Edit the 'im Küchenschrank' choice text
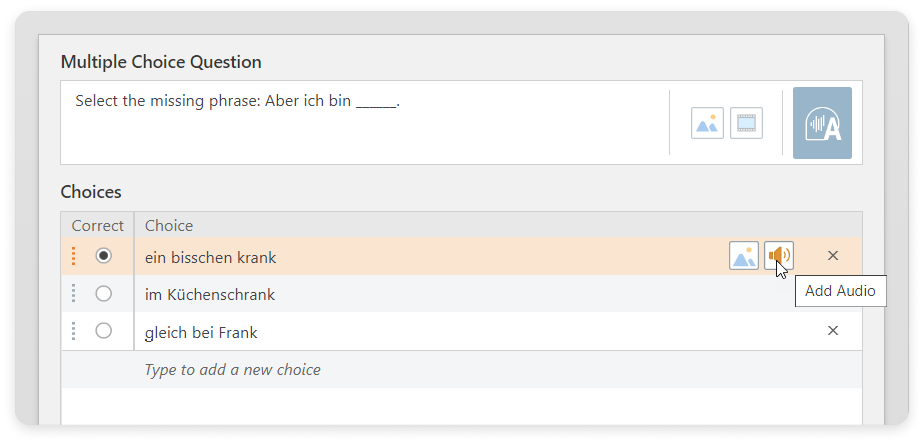The height and width of the screenshot is (444, 924). 210,294
